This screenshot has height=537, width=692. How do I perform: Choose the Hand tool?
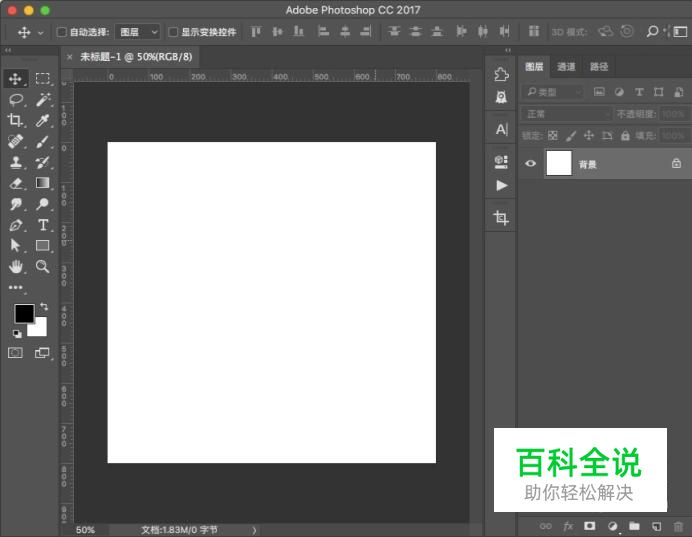click(16, 266)
